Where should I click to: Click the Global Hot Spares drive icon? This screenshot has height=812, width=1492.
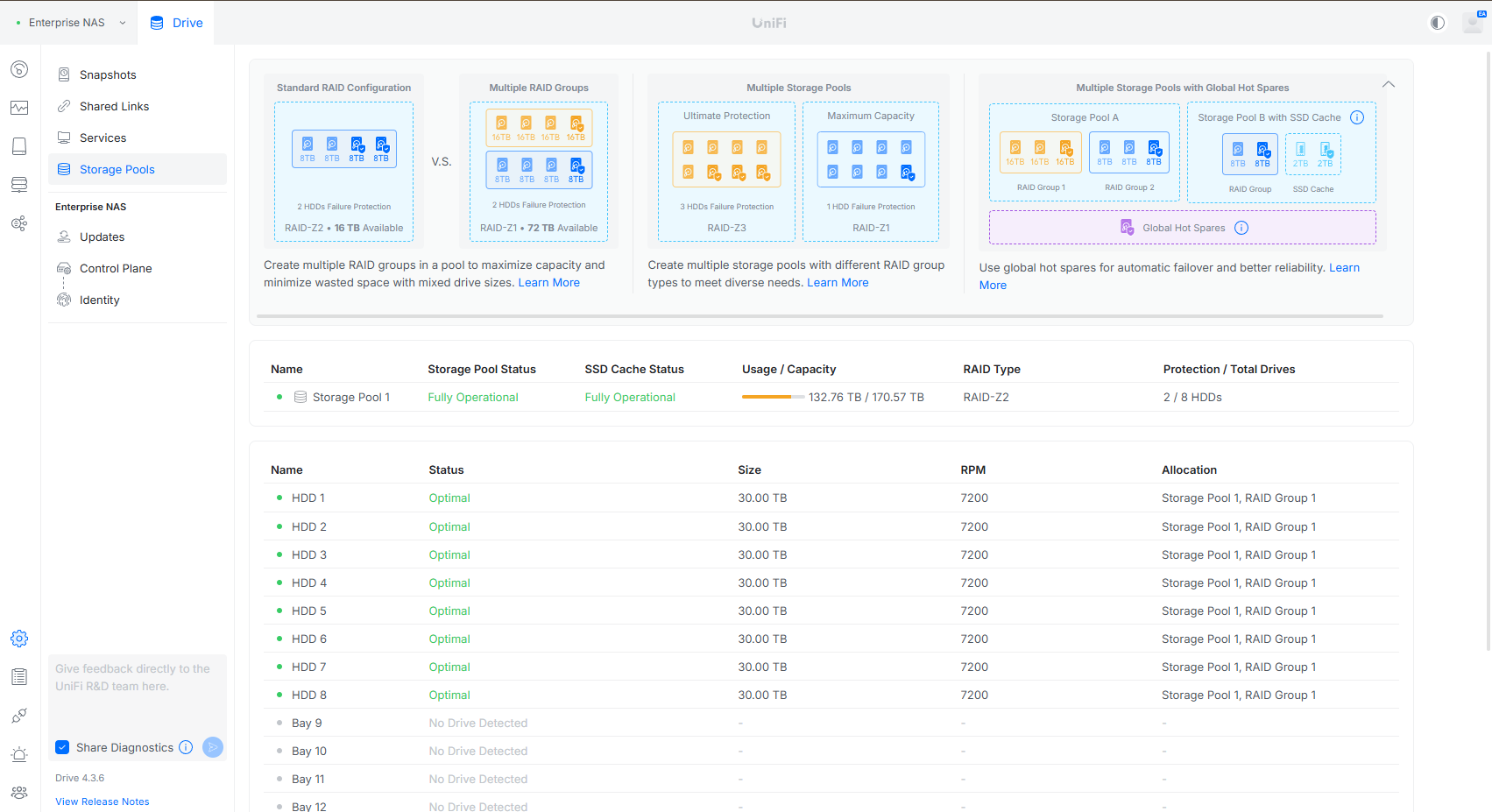coord(1128,228)
